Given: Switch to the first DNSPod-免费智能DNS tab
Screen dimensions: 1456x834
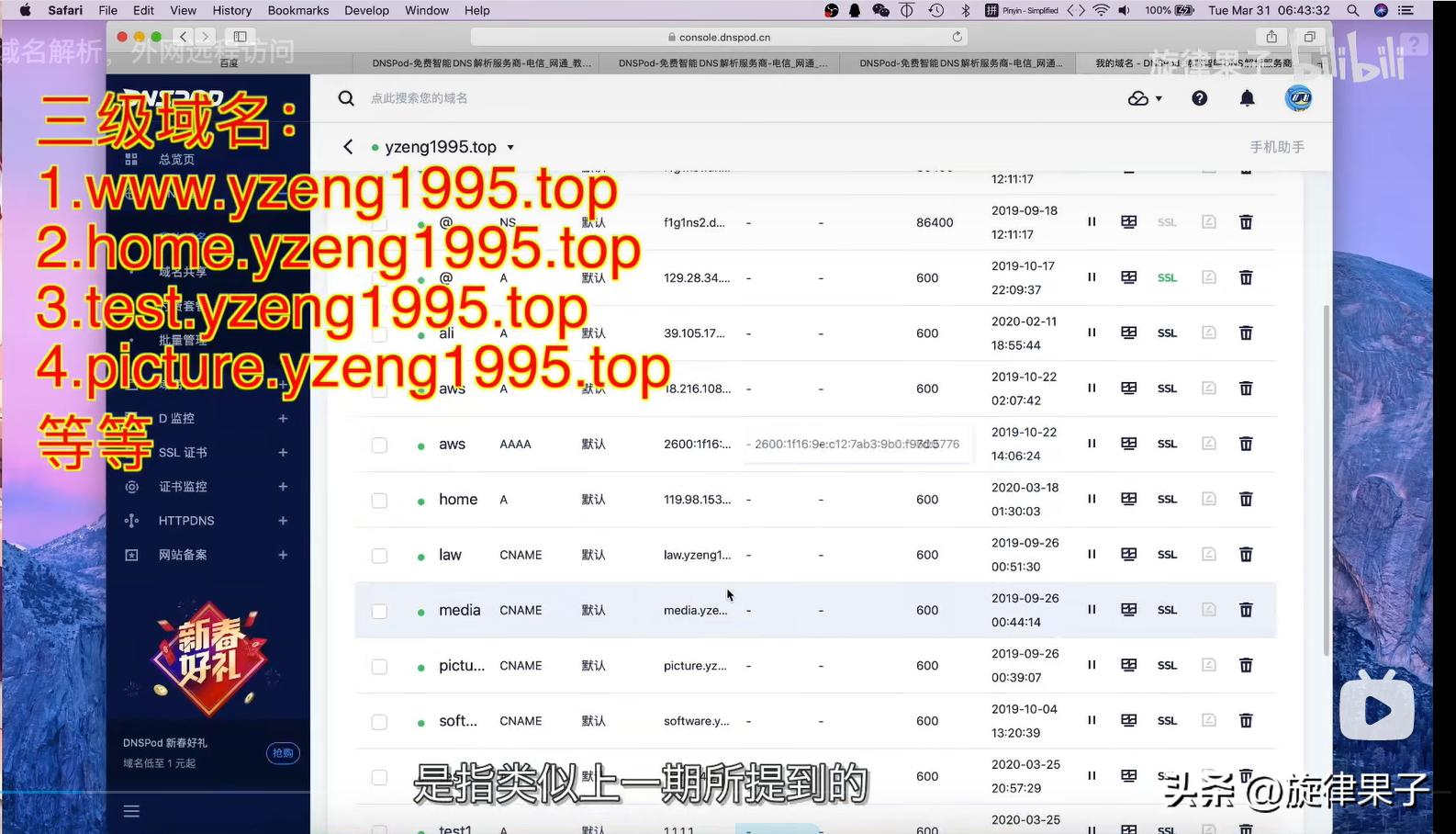Looking at the screenshot, I should click(480, 62).
